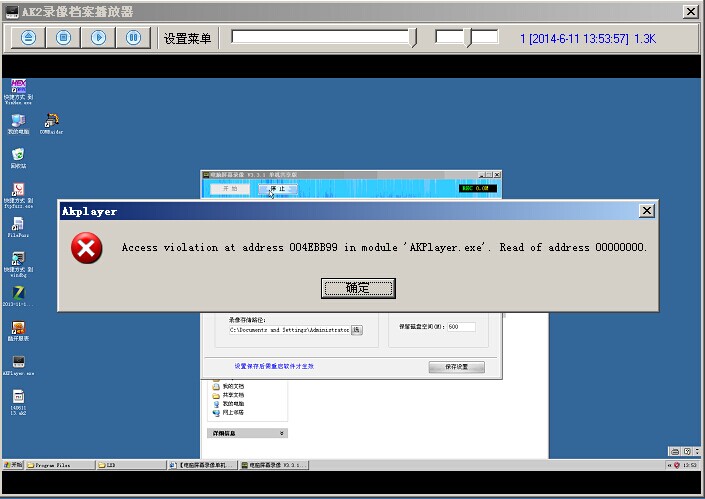Screen dimensions: 705x499
Task: Adjust the small speed slider handle
Action: tap(468, 38)
